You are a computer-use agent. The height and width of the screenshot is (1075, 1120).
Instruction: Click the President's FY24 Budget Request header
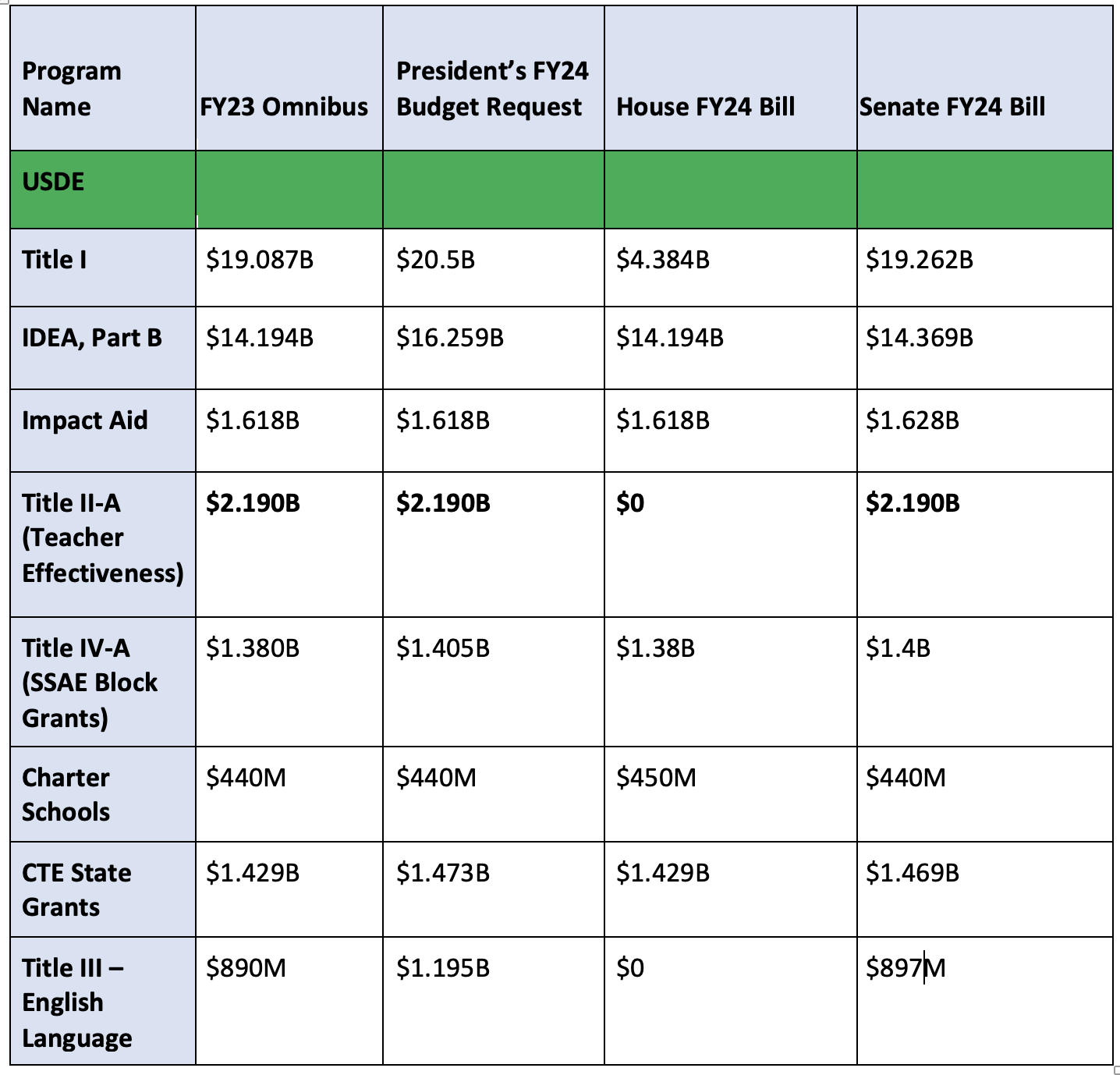click(x=494, y=79)
